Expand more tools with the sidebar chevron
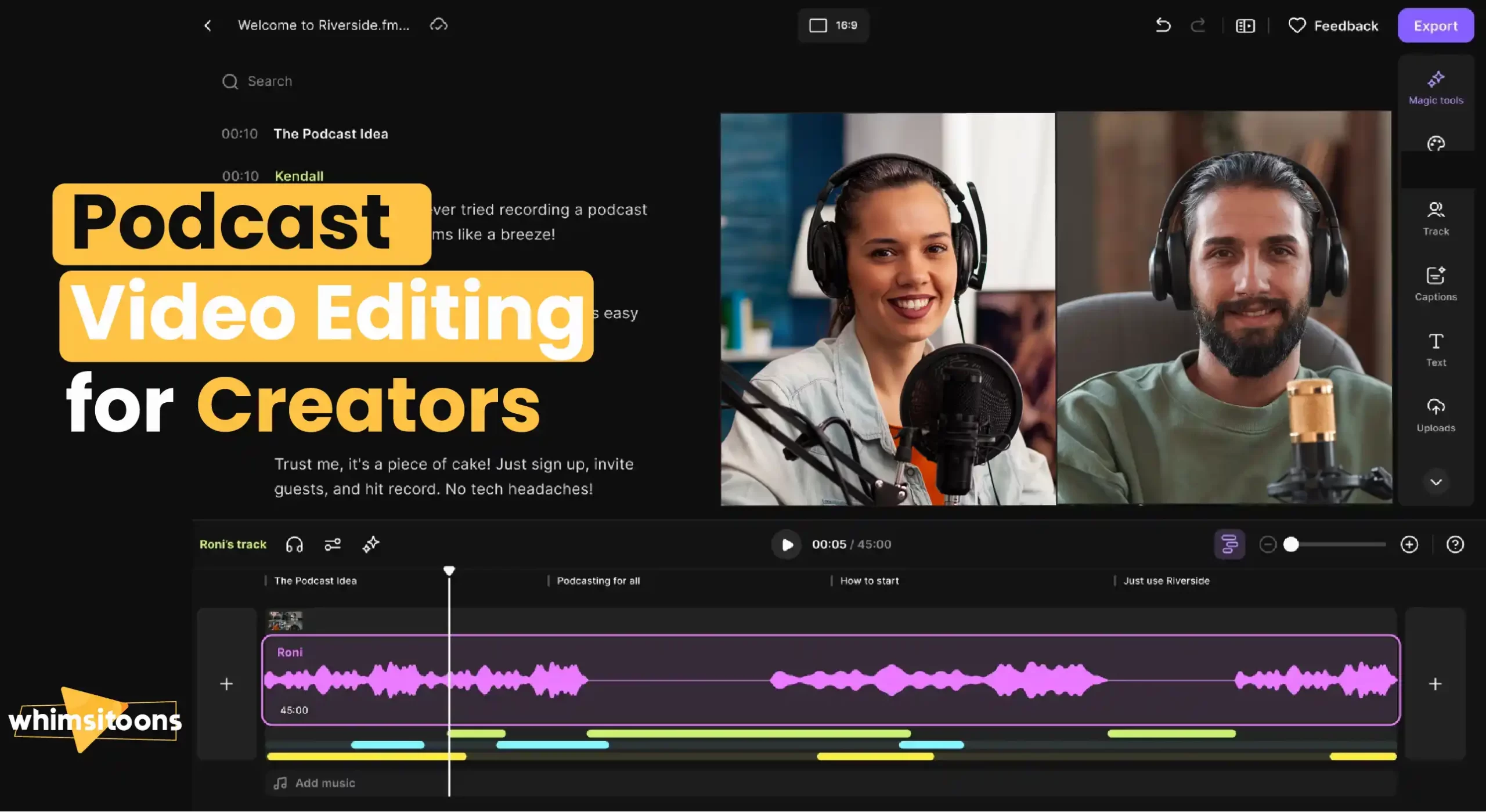The width and height of the screenshot is (1486, 812). pyautogui.click(x=1436, y=482)
